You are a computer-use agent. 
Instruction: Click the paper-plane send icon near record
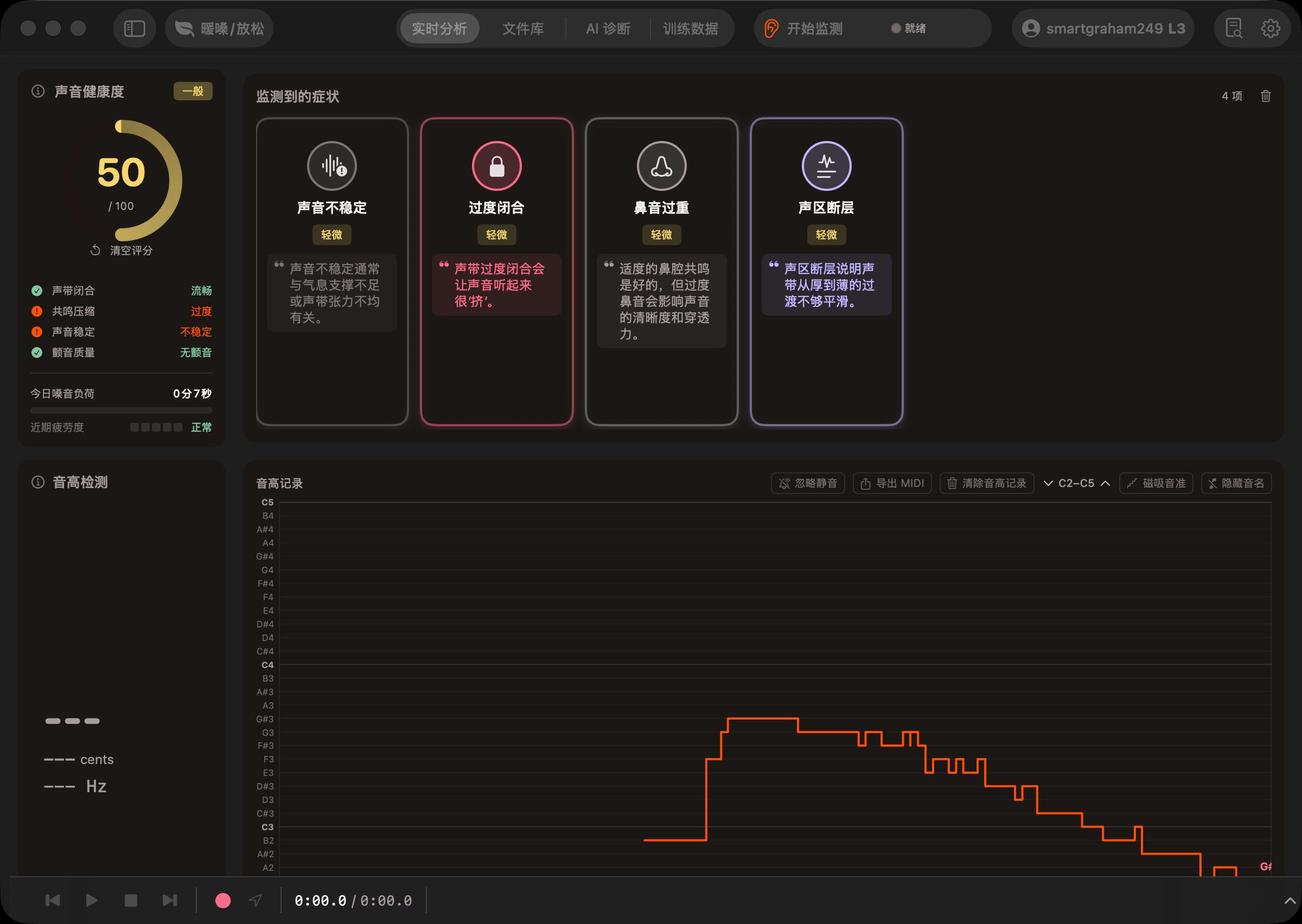tap(256, 900)
